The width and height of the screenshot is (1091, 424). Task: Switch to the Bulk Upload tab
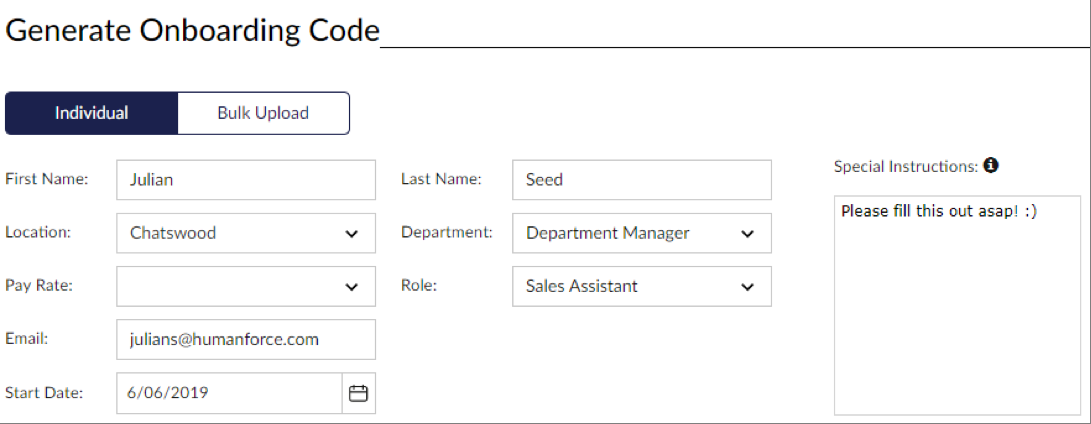[x=263, y=113]
